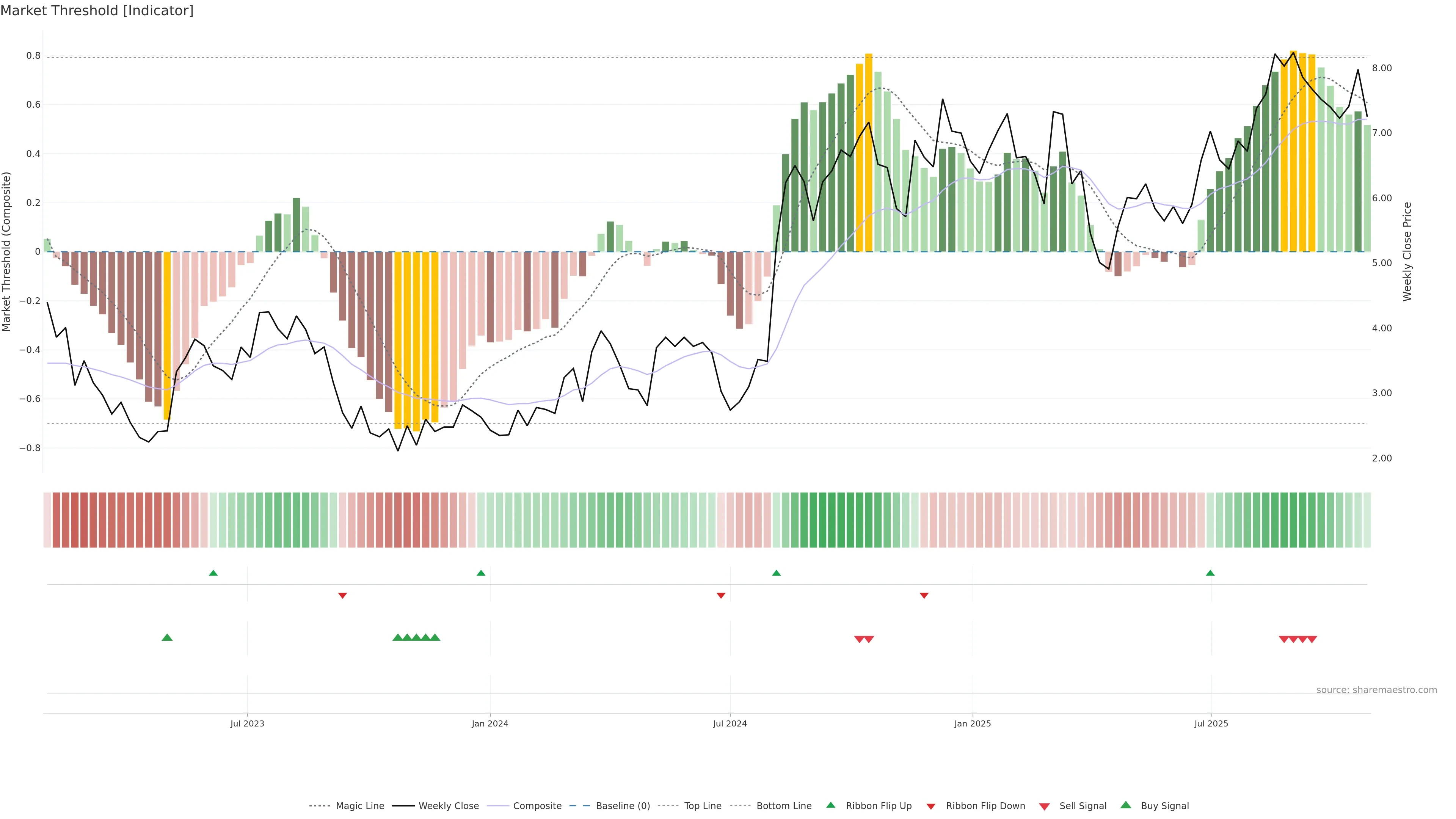Click the Buy Signal legend marker
Image resolution: width=1456 pixels, height=819 pixels.
(1126, 805)
